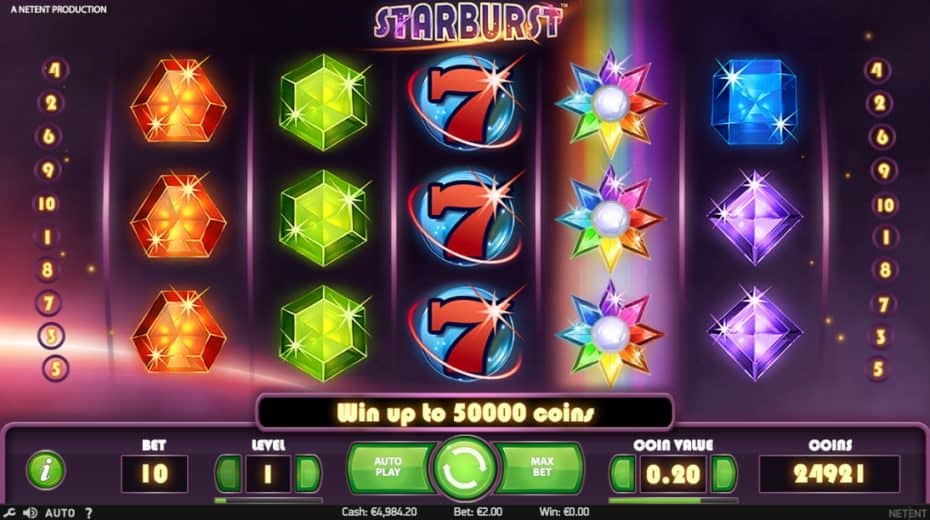Mute the game sound speaker icon

pos(30,513)
